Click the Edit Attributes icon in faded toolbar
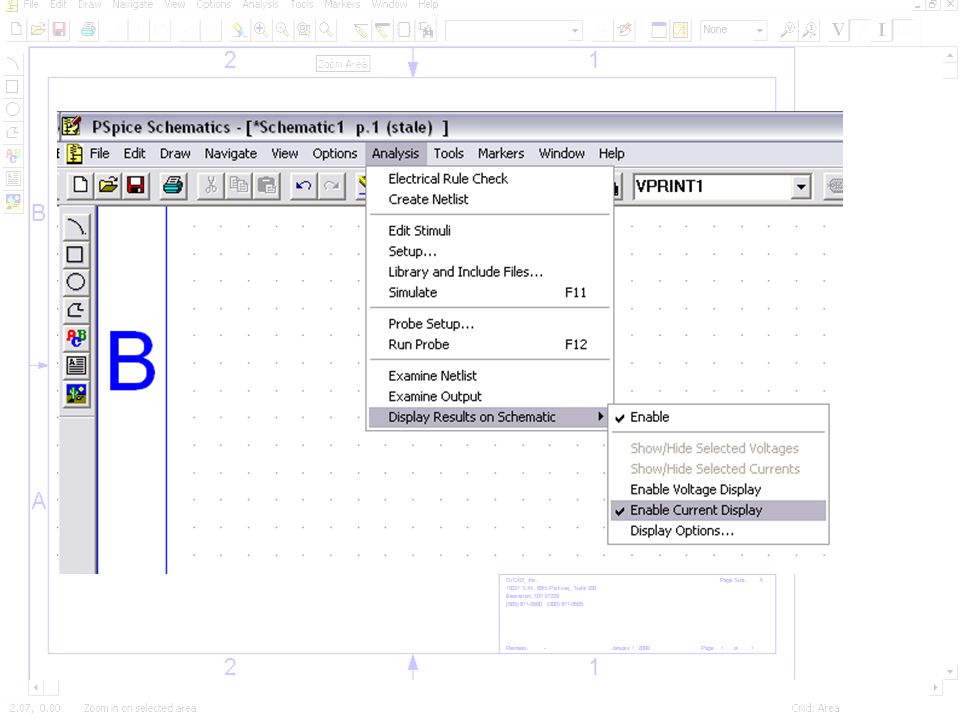960x720 pixels. coord(625,29)
